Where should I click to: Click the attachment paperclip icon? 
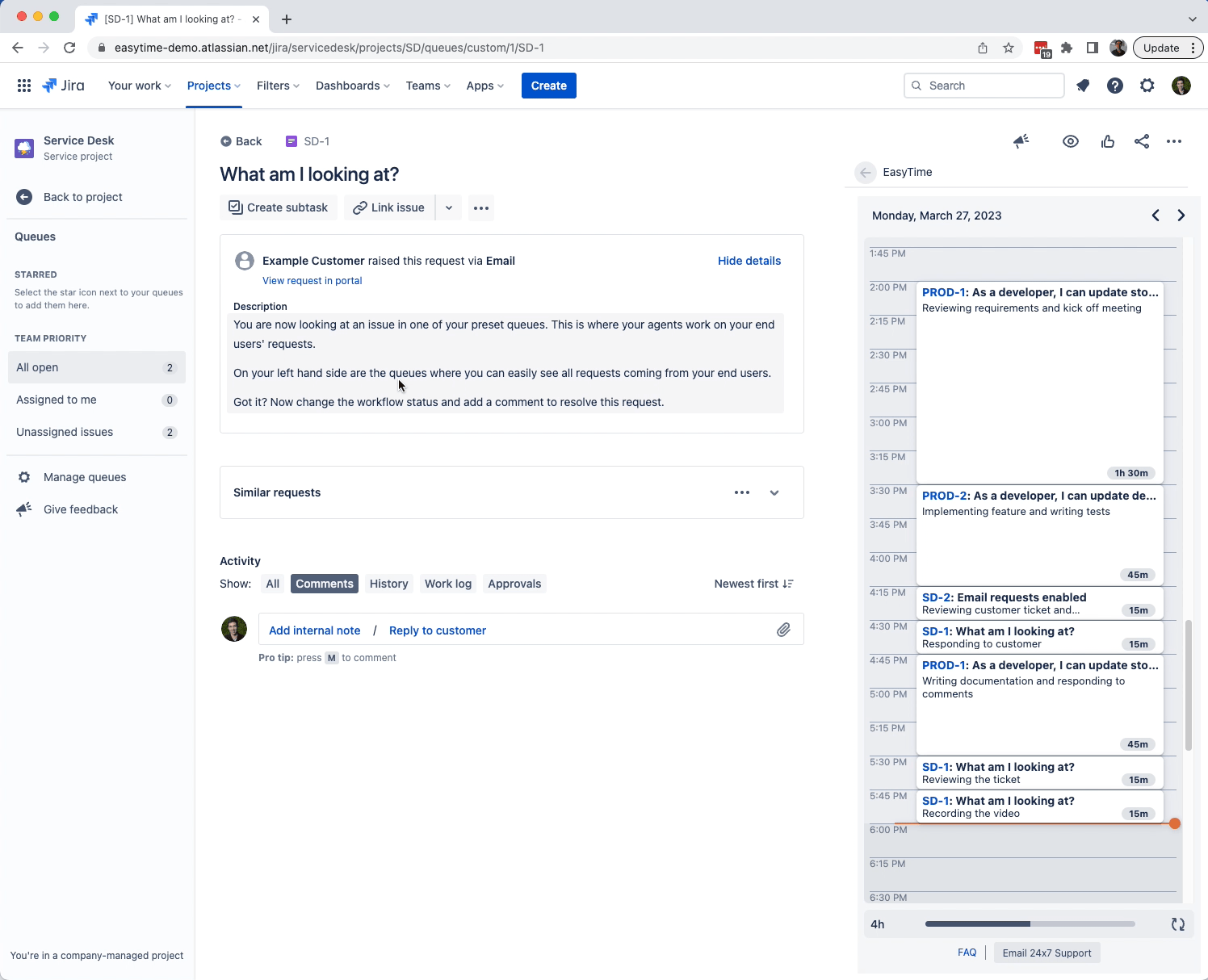point(782,630)
